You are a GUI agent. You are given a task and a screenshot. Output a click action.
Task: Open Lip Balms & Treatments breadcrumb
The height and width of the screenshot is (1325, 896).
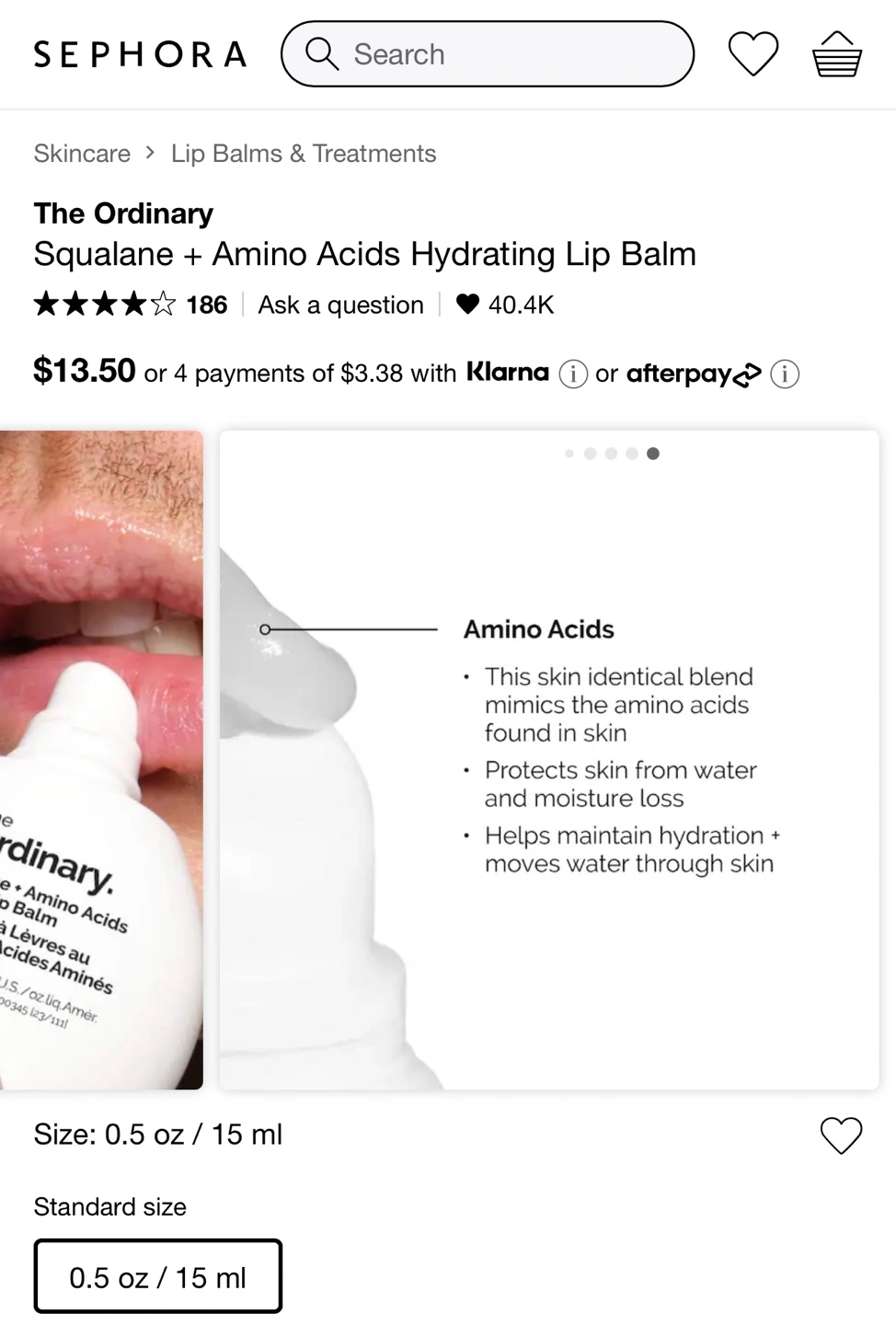(304, 154)
